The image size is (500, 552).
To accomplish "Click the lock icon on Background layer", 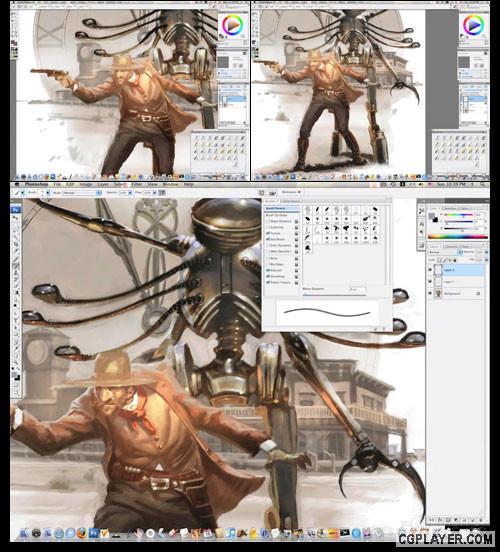I will click(478, 293).
